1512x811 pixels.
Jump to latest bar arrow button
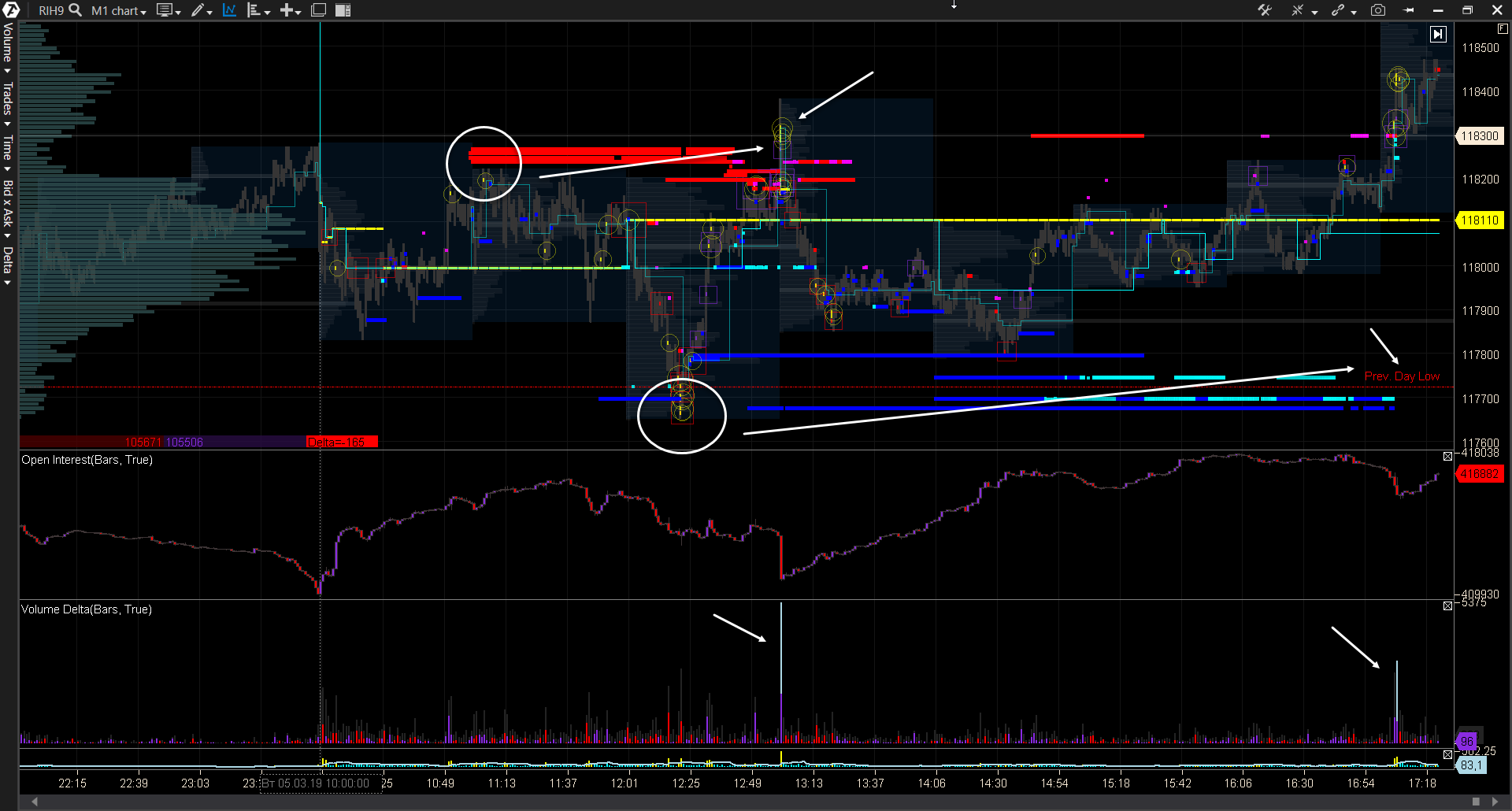tap(1438, 34)
